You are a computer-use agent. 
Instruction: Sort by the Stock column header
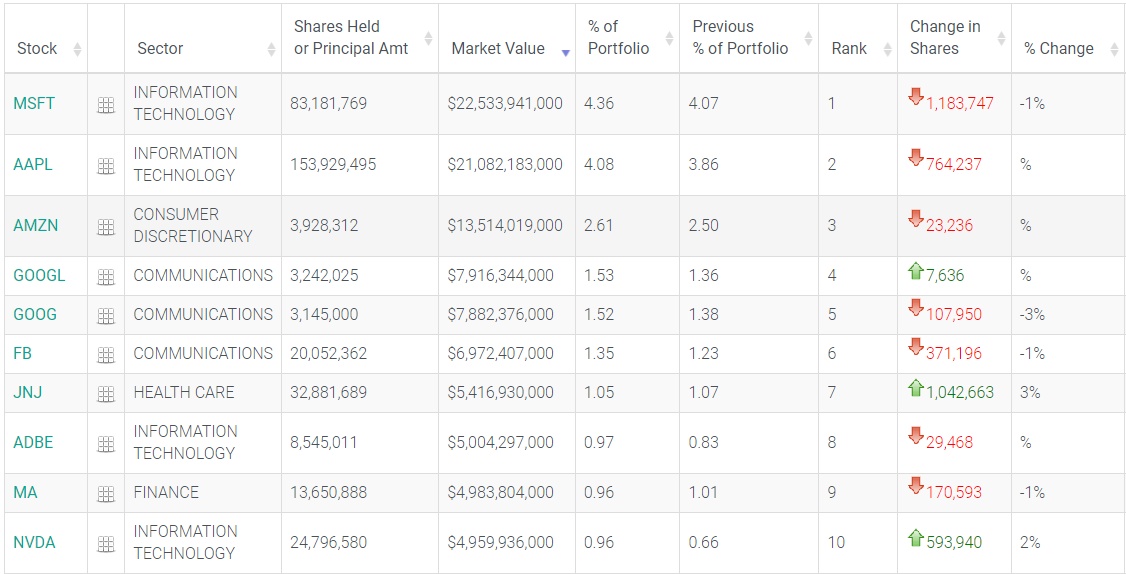37,48
